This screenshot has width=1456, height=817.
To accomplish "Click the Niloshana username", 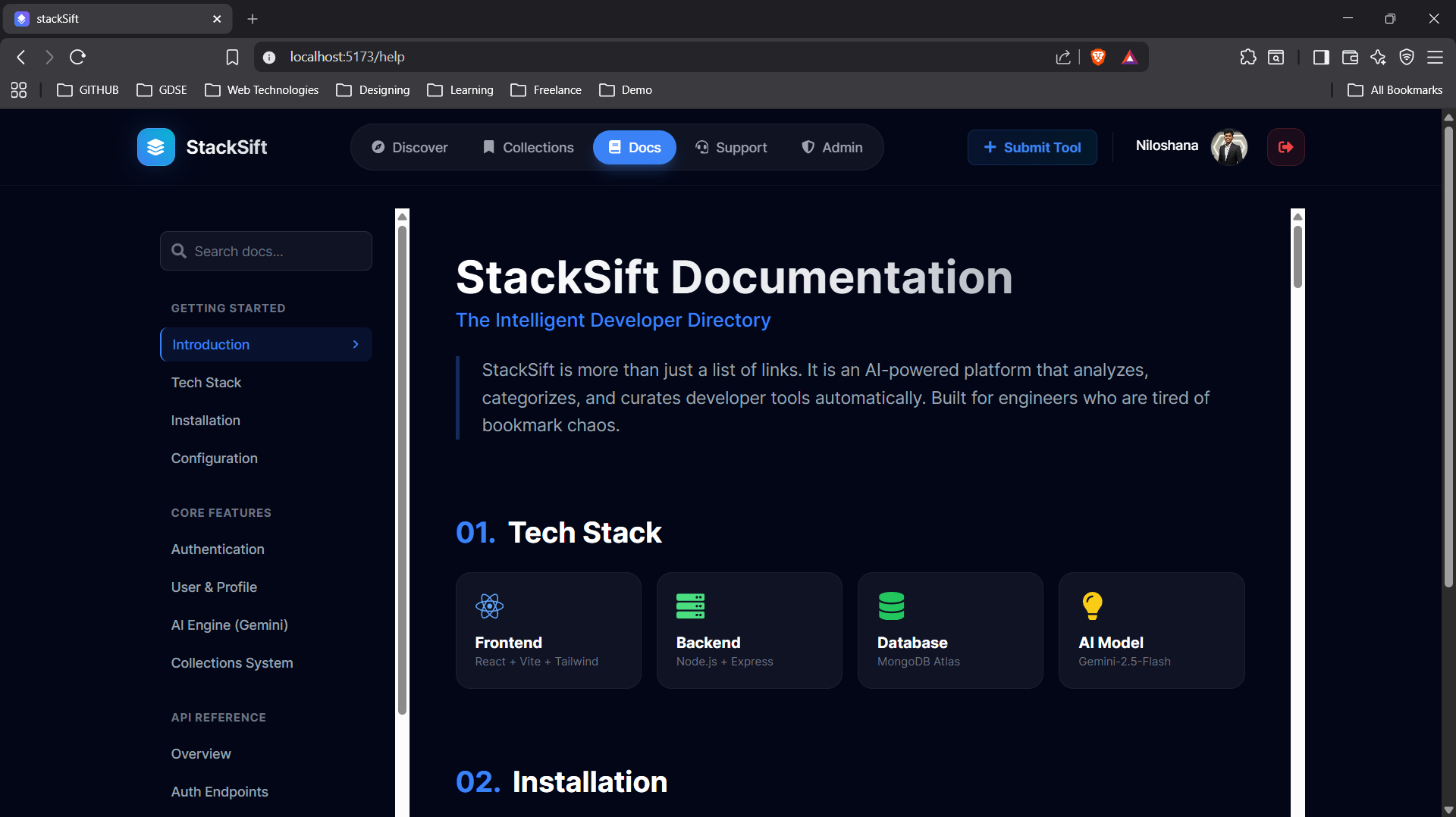I will pyautogui.click(x=1167, y=146).
